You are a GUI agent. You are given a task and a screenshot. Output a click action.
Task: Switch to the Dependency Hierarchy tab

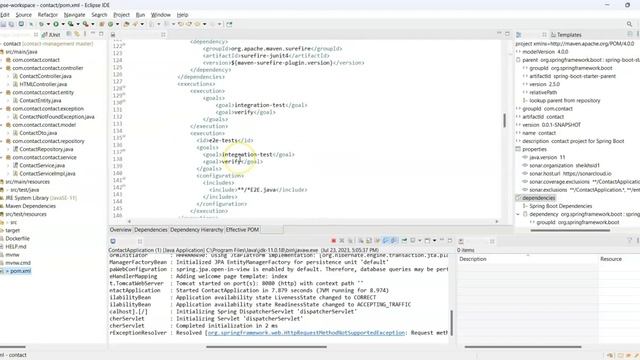[196, 230]
